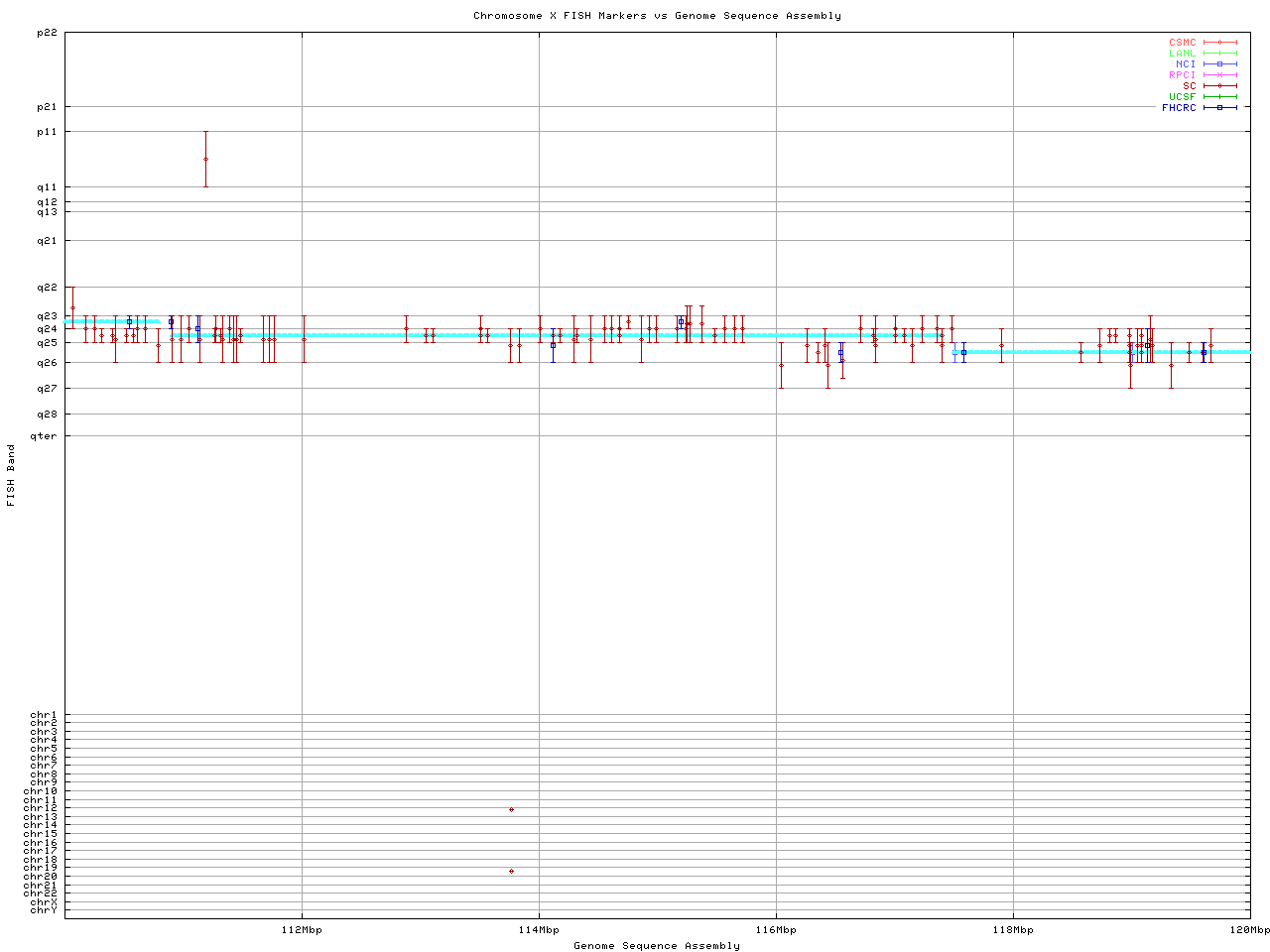Click the UCSF legend label
The image size is (1270, 952).
(x=1182, y=97)
